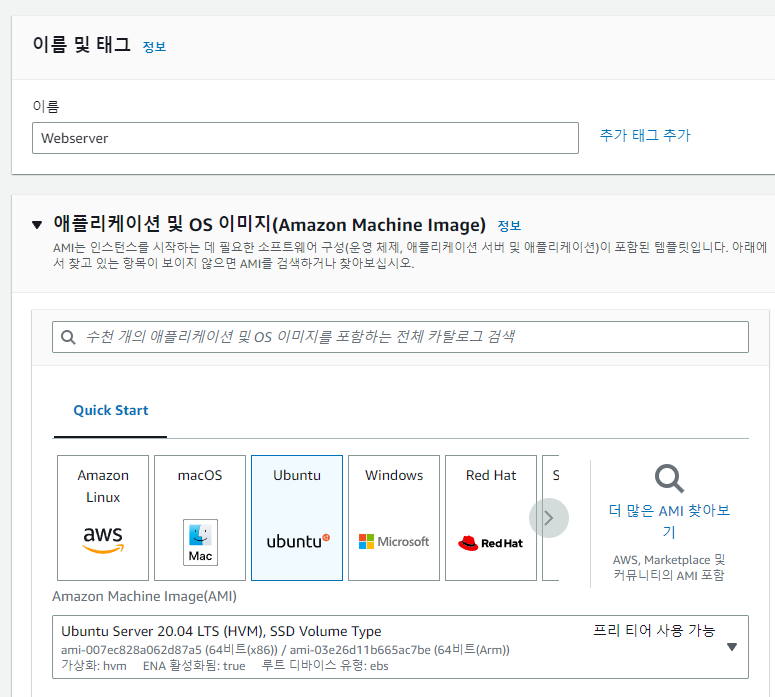Click AWS, Marketplace 및 커뮤니티의 AMI 포함 text

[x=669, y=567]
